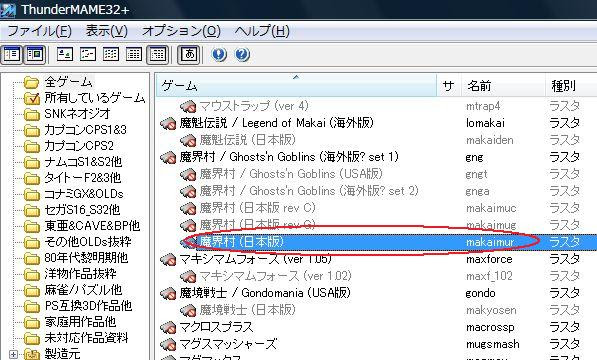
Task: Open the 表示(V) menu
Action: click(x=106, y=31)
